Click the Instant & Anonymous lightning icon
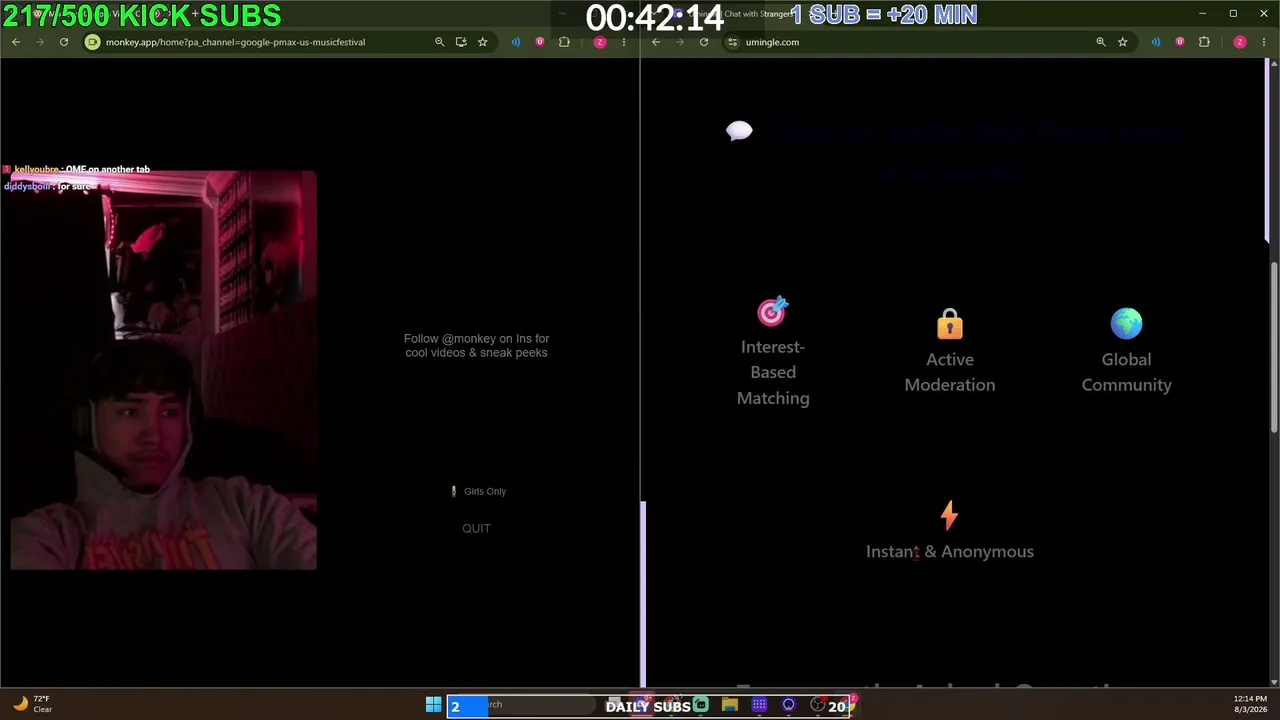This screenshot has height=720, width=1280. click(949, 516)
